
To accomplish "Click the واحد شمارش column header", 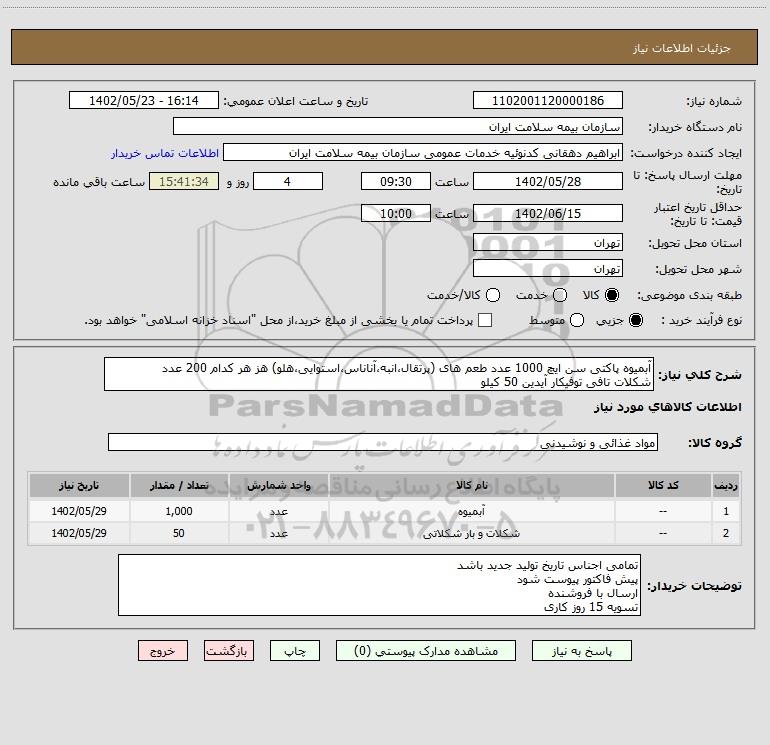I will (278, 485).
